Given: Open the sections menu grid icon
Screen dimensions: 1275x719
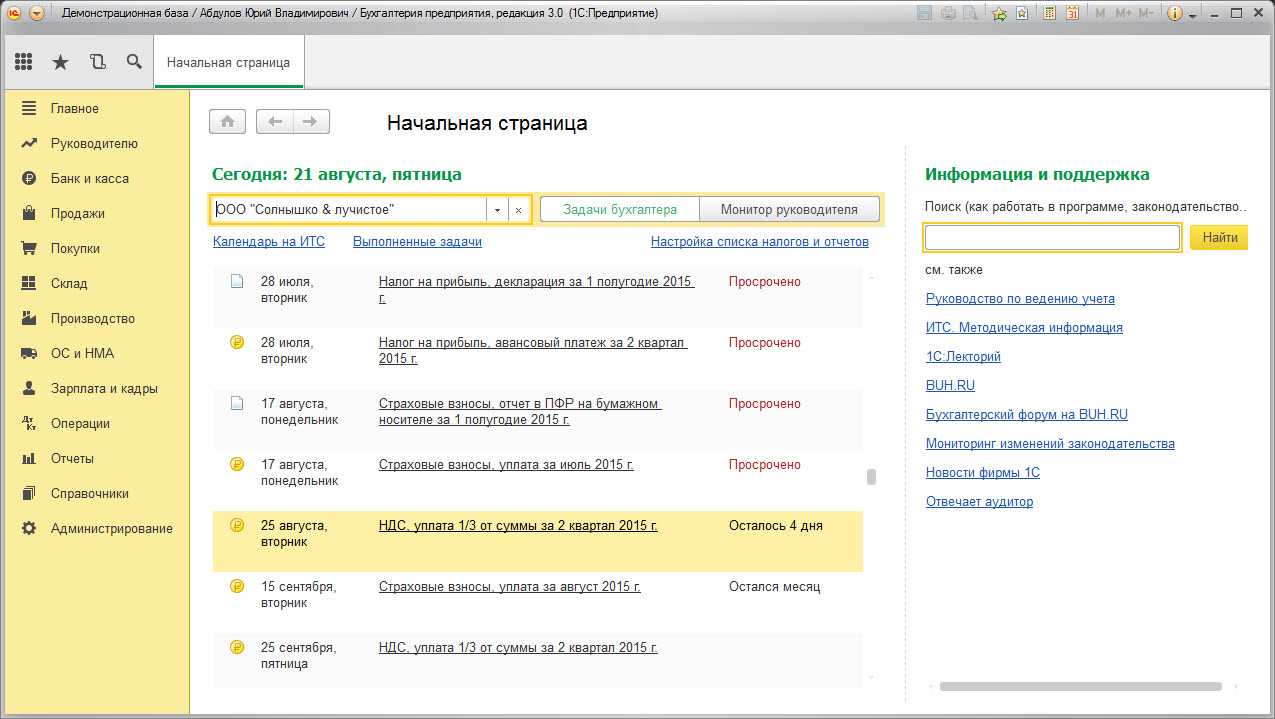Looking at the screenshot, I should pos(24,62).
